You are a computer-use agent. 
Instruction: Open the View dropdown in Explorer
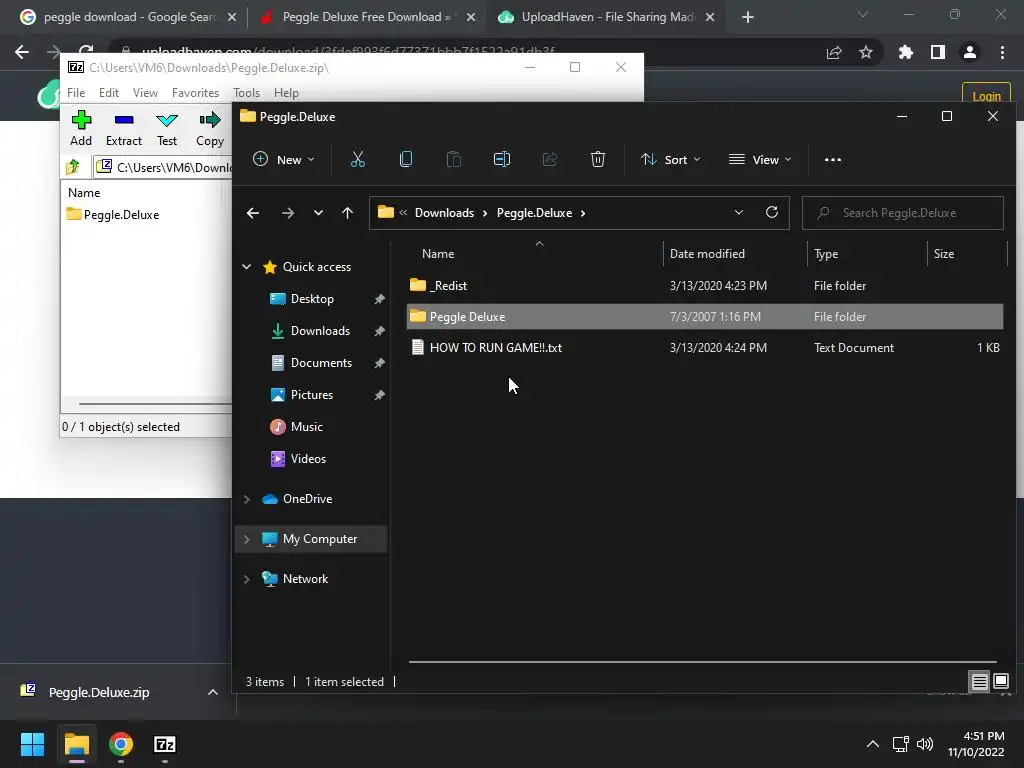pos(760,159)
